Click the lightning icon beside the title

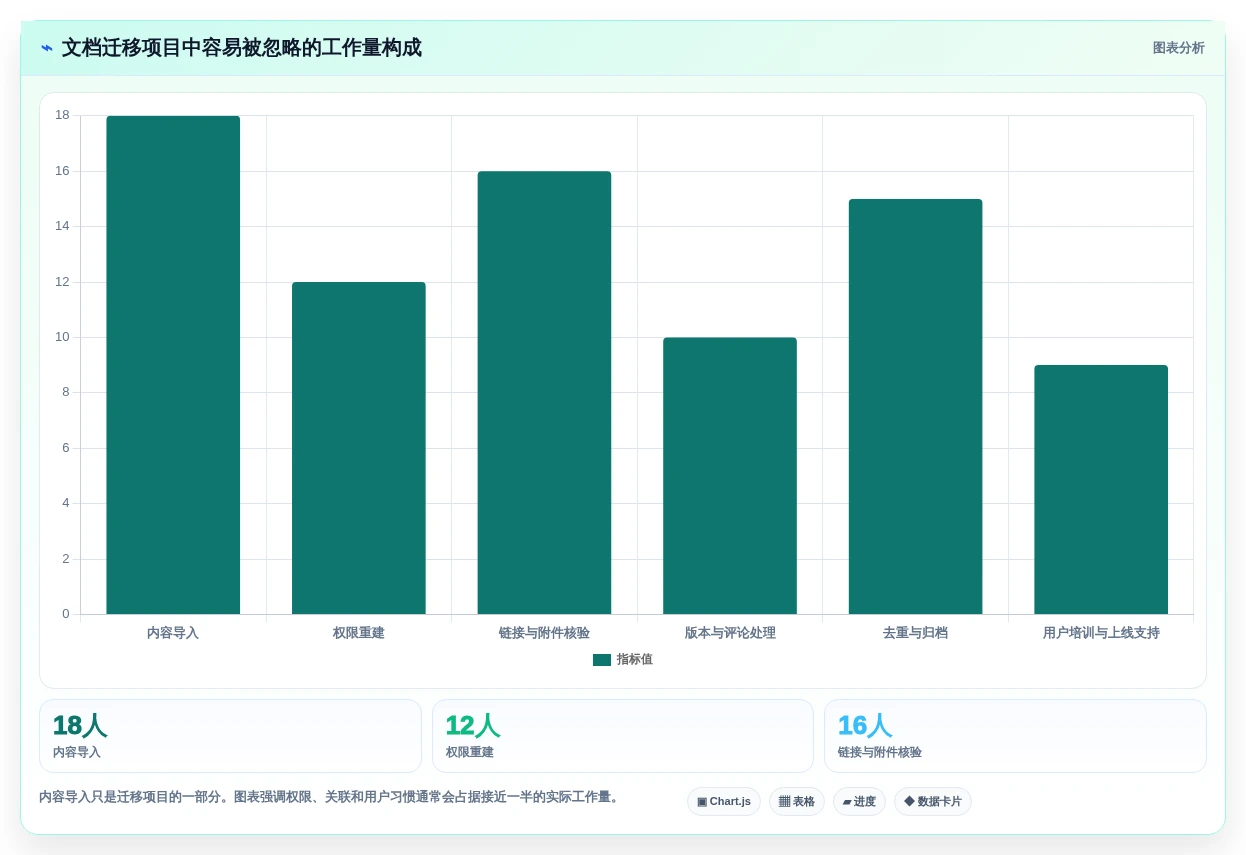pos(47,48)
